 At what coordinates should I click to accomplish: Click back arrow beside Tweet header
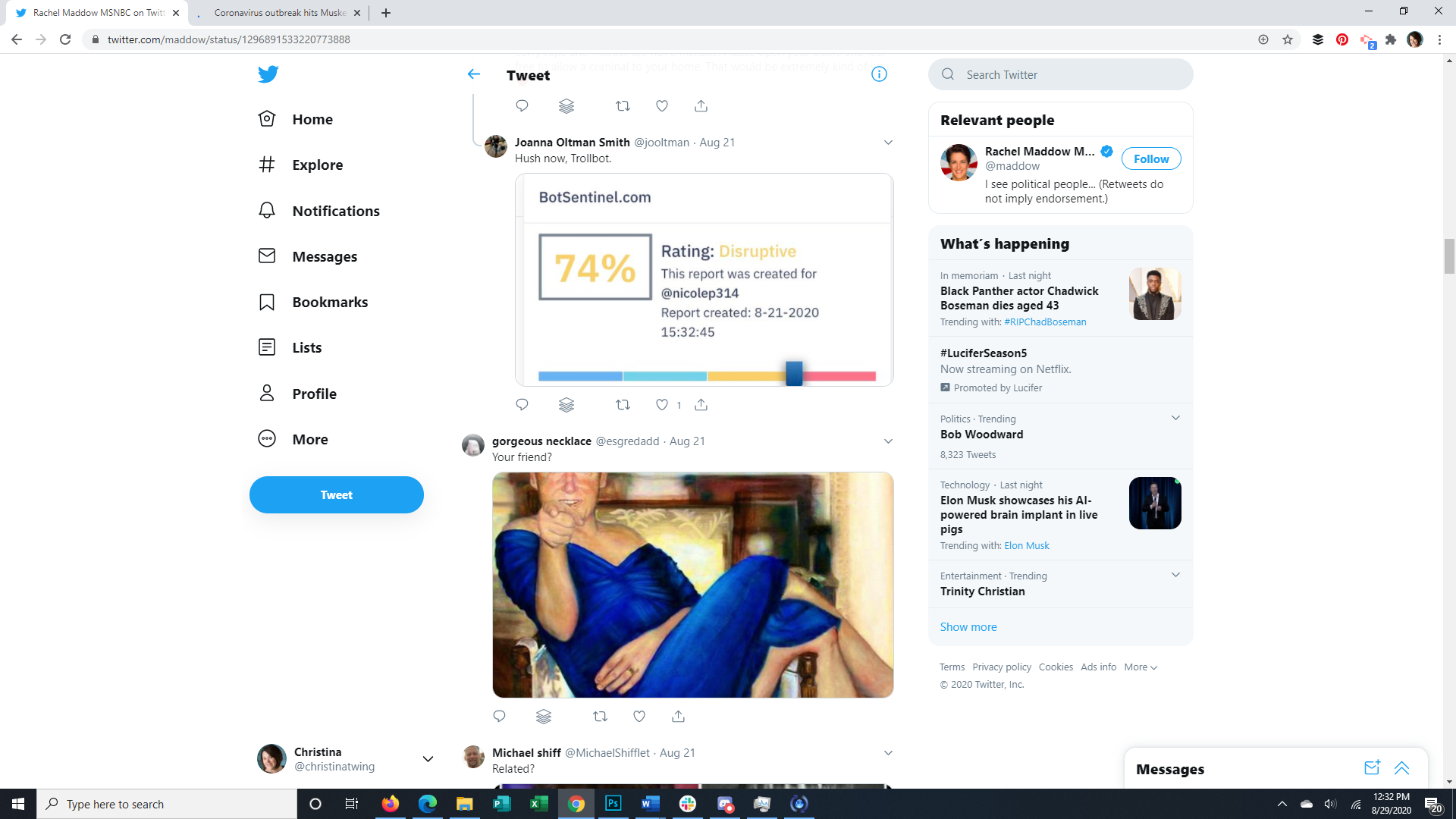pos(474,74)
